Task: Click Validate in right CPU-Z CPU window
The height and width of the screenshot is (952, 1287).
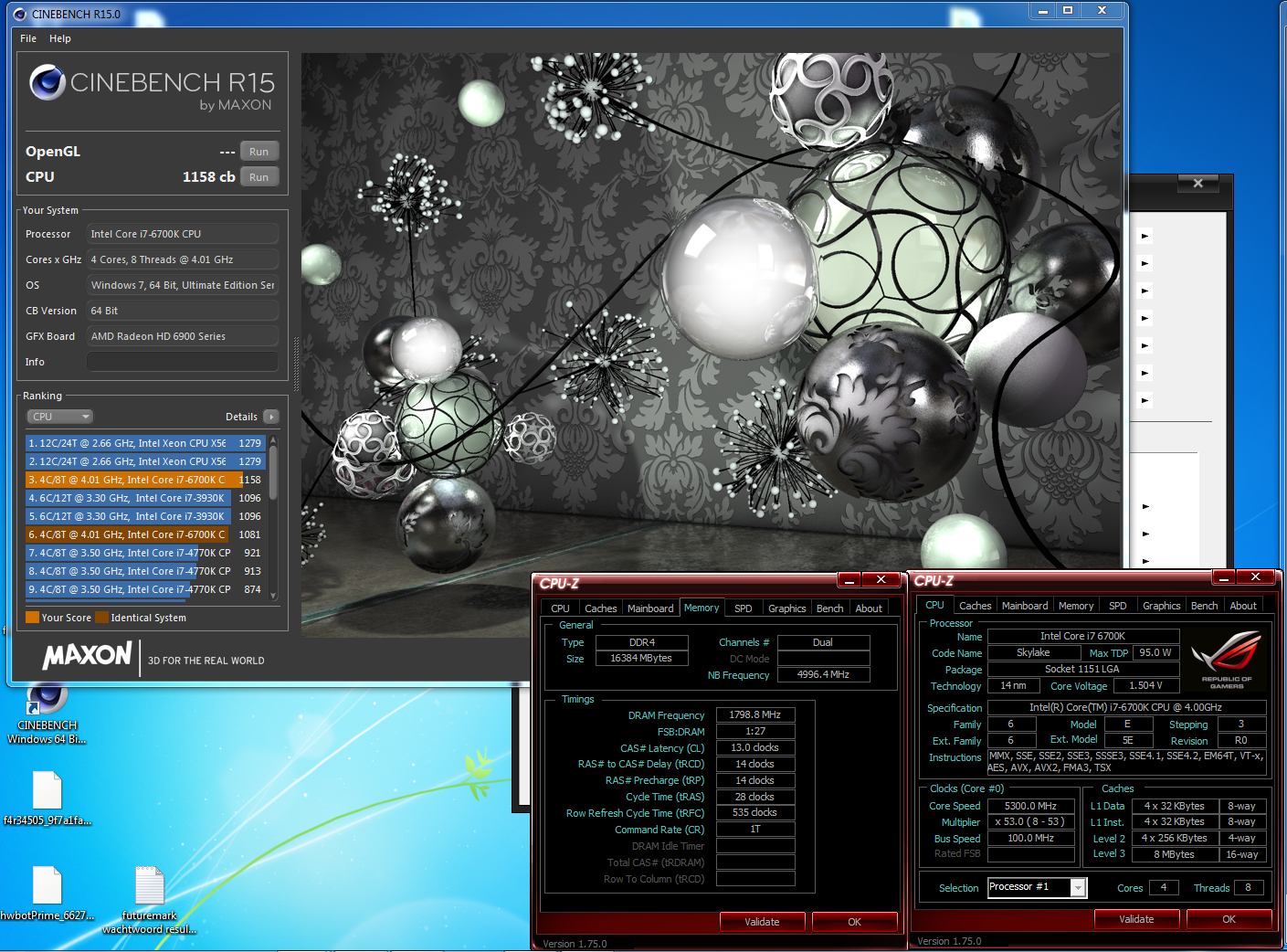Action: (1136, 919)
